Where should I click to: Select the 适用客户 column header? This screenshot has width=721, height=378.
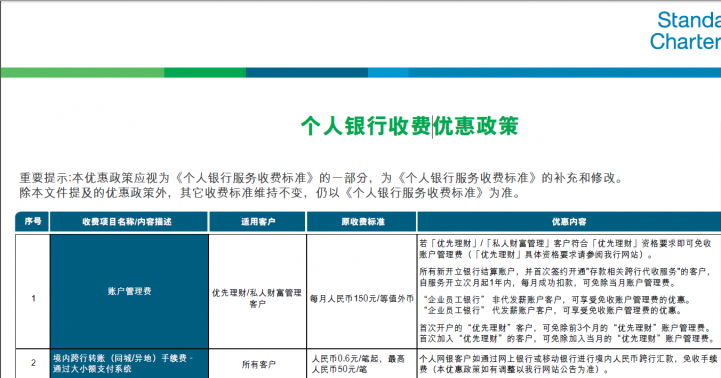(258, 222)
